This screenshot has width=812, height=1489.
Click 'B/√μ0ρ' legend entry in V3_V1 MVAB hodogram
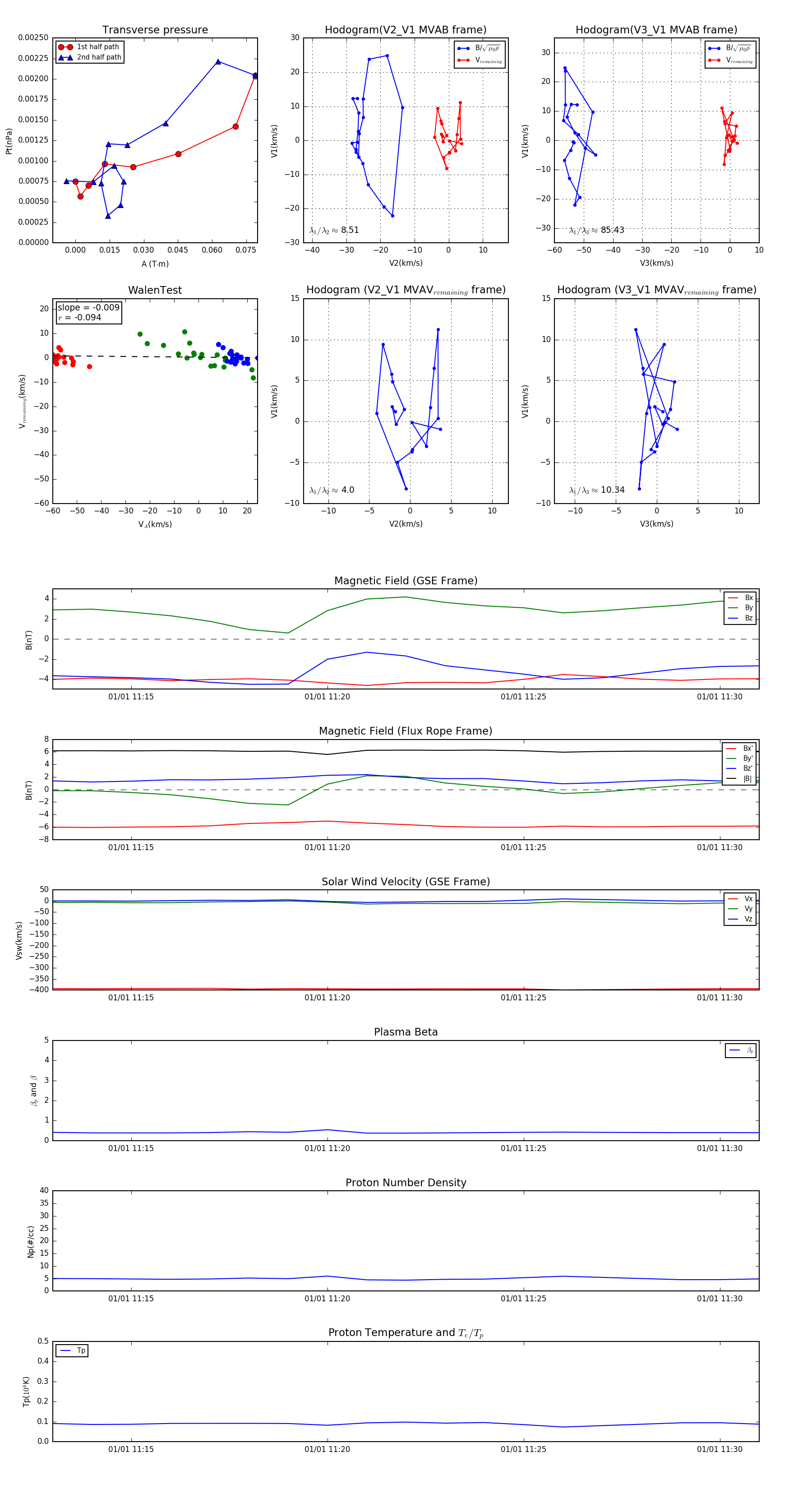[x=730, y=48]
